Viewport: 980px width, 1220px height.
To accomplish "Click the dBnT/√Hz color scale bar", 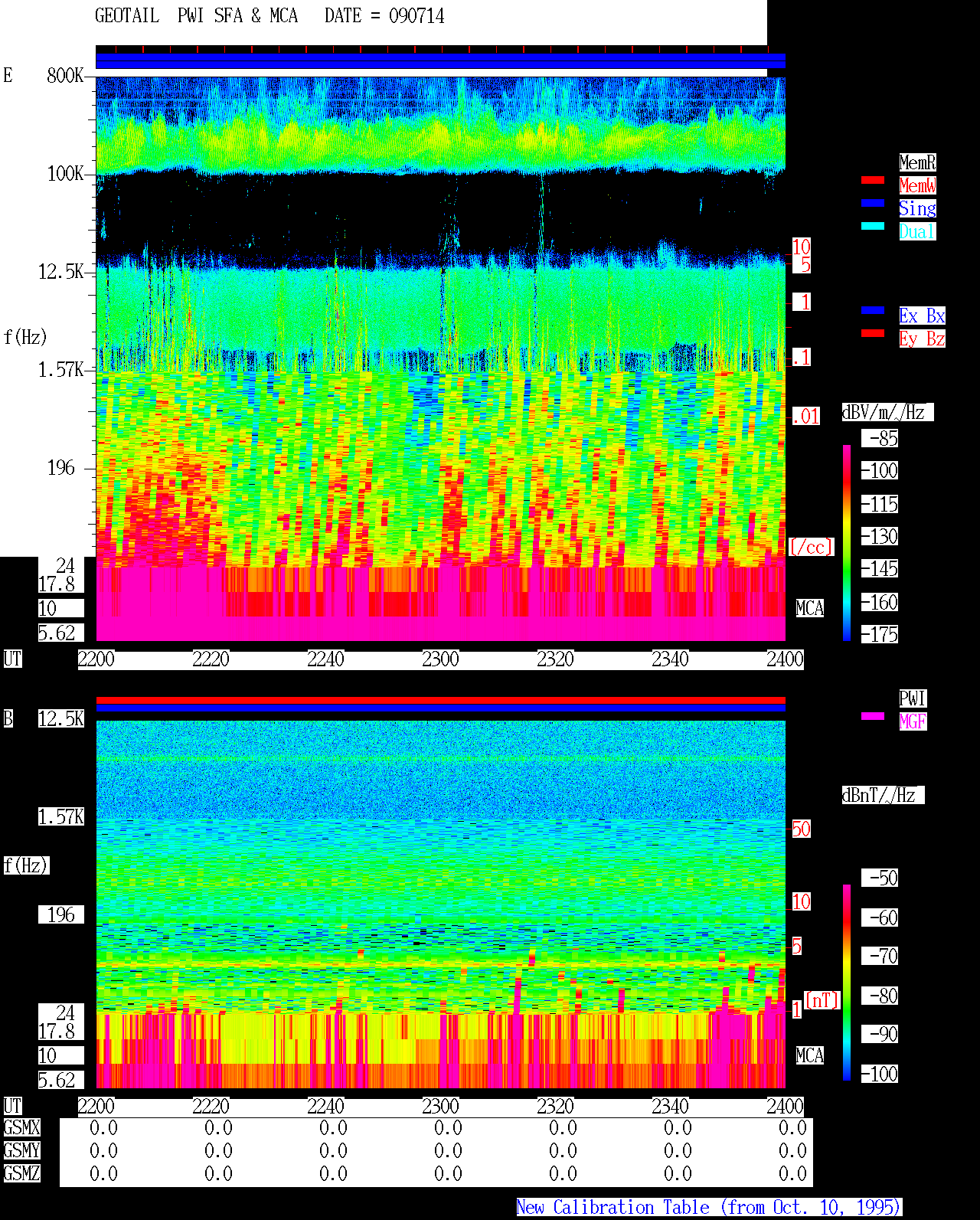I will tap(847, 983).
